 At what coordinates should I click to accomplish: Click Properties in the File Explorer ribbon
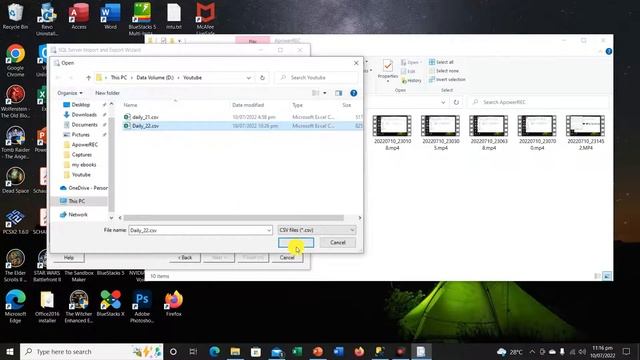pos(388,70)
